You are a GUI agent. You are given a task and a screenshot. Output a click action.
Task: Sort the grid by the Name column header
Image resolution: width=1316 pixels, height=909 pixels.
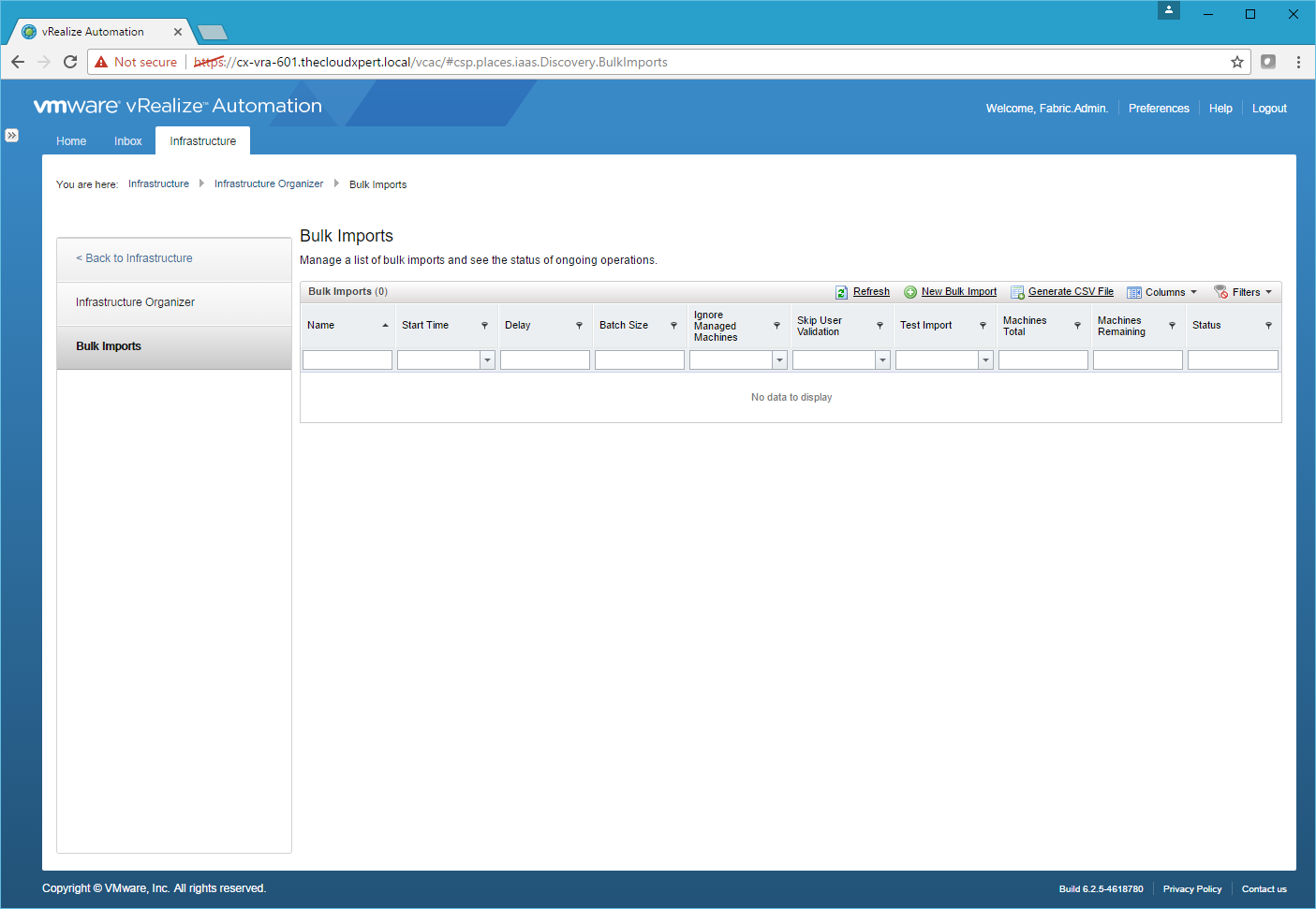pyautogui.click(x=321, y=326)
